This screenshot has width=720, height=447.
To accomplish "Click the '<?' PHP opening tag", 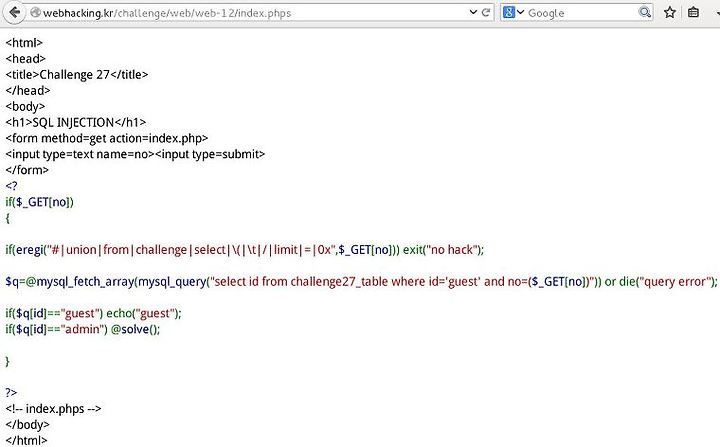I will pyautogui.click(x=11, y=186).
